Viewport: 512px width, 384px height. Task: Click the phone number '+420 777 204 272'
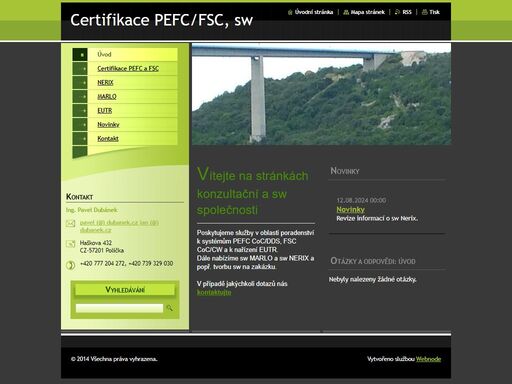(x=102, y=263)
